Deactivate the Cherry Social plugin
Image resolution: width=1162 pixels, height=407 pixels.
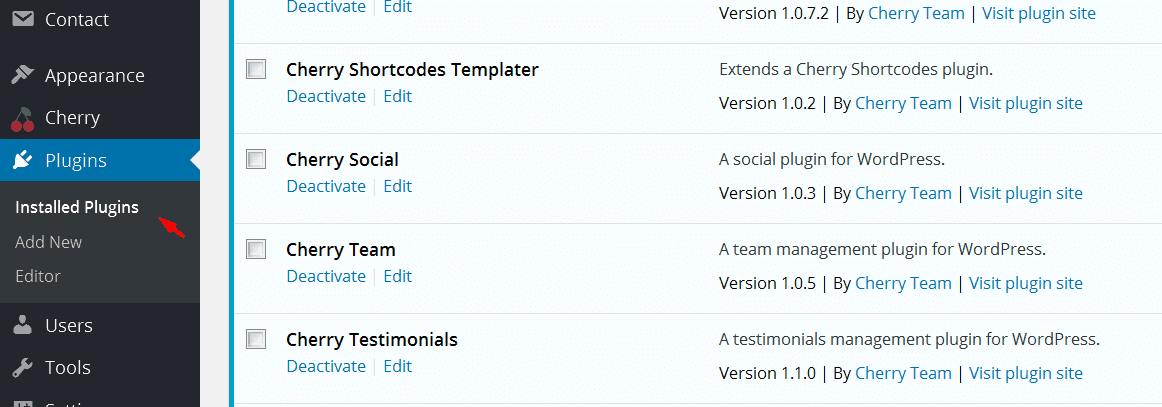tap(326, 186)
